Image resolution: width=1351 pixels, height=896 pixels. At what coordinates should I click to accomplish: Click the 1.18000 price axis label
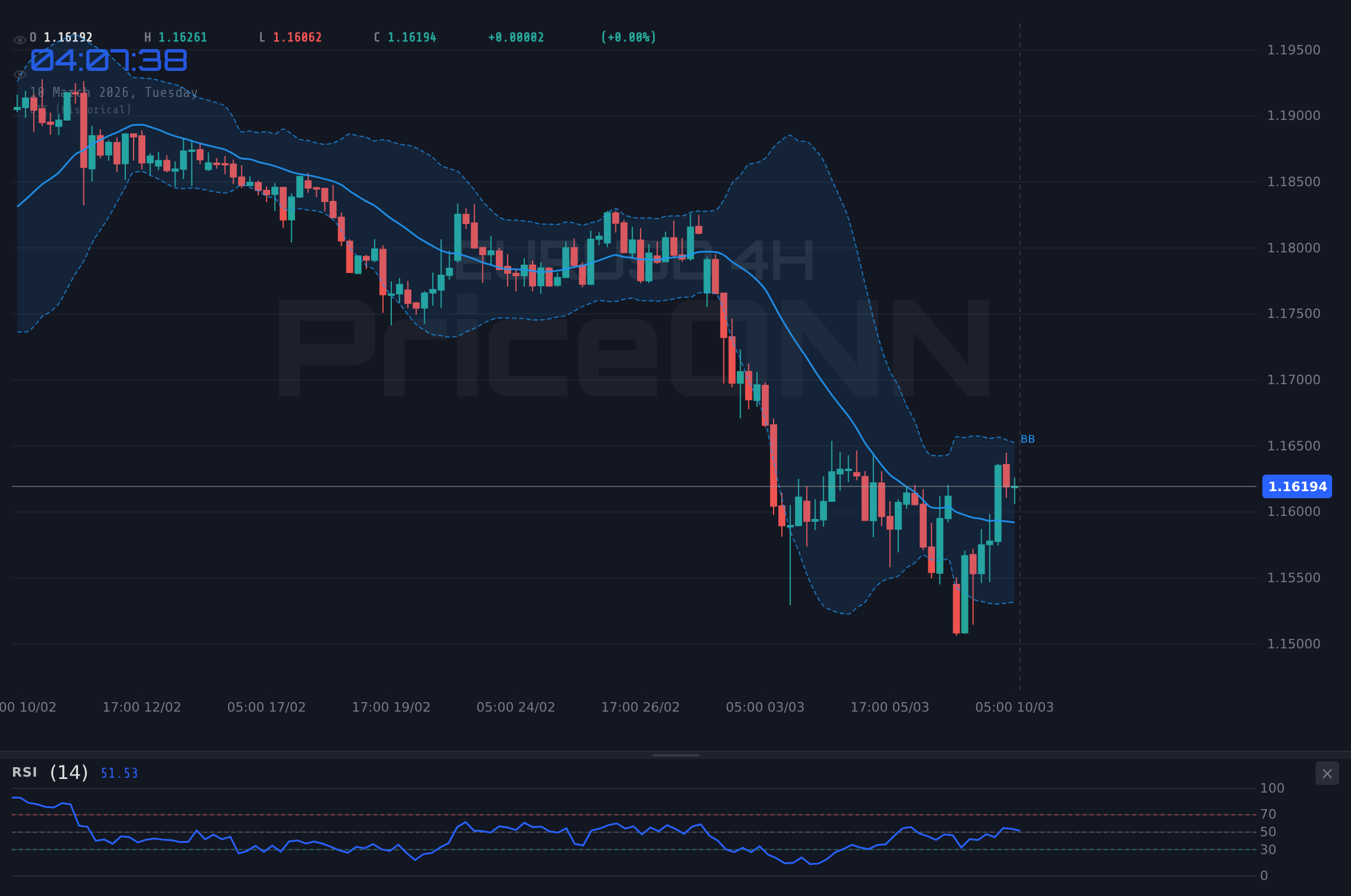1294,248
